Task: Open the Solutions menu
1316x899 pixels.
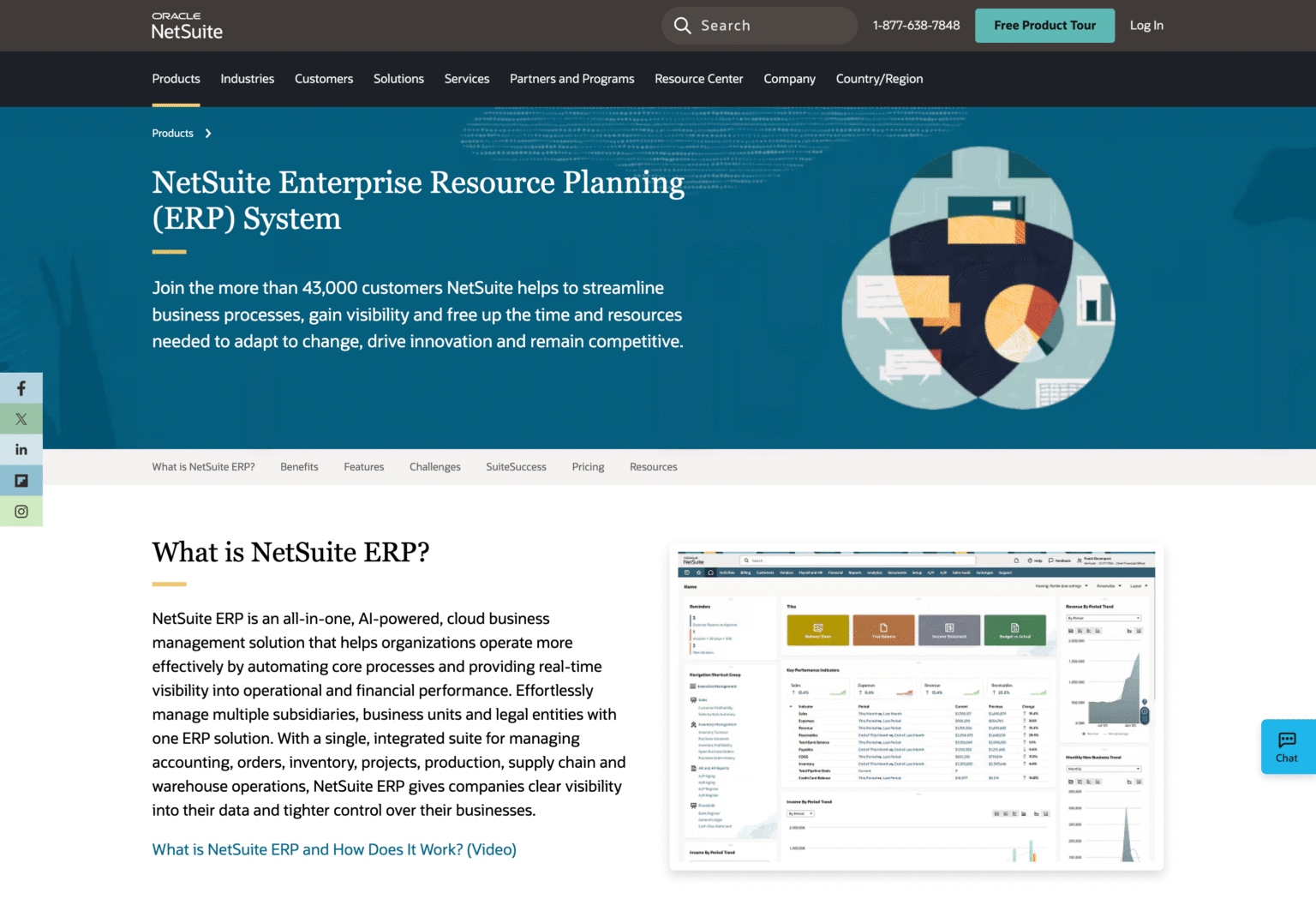Action: 398,79
